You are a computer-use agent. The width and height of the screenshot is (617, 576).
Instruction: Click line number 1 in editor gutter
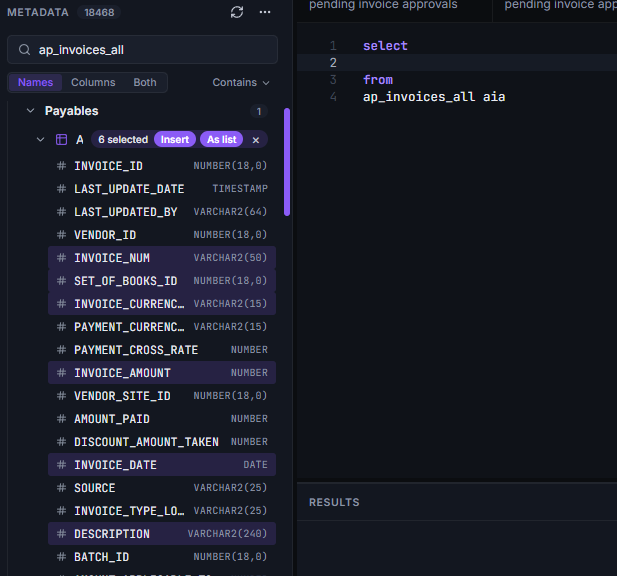[x=333, y=46]
